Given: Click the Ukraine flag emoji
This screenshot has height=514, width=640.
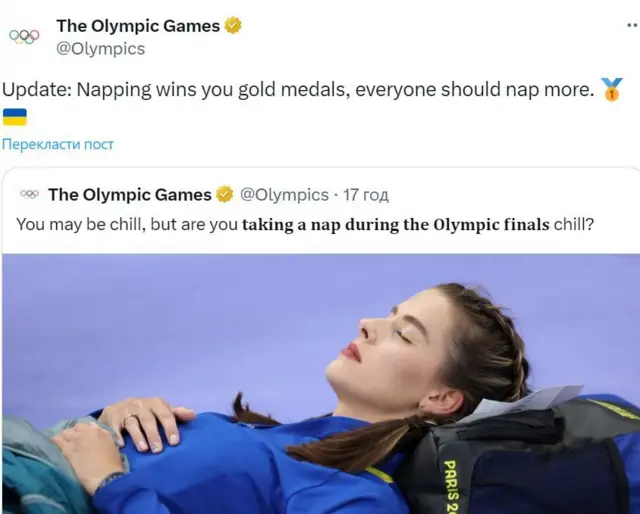Looking at the screenshot, I should point(14,117).
